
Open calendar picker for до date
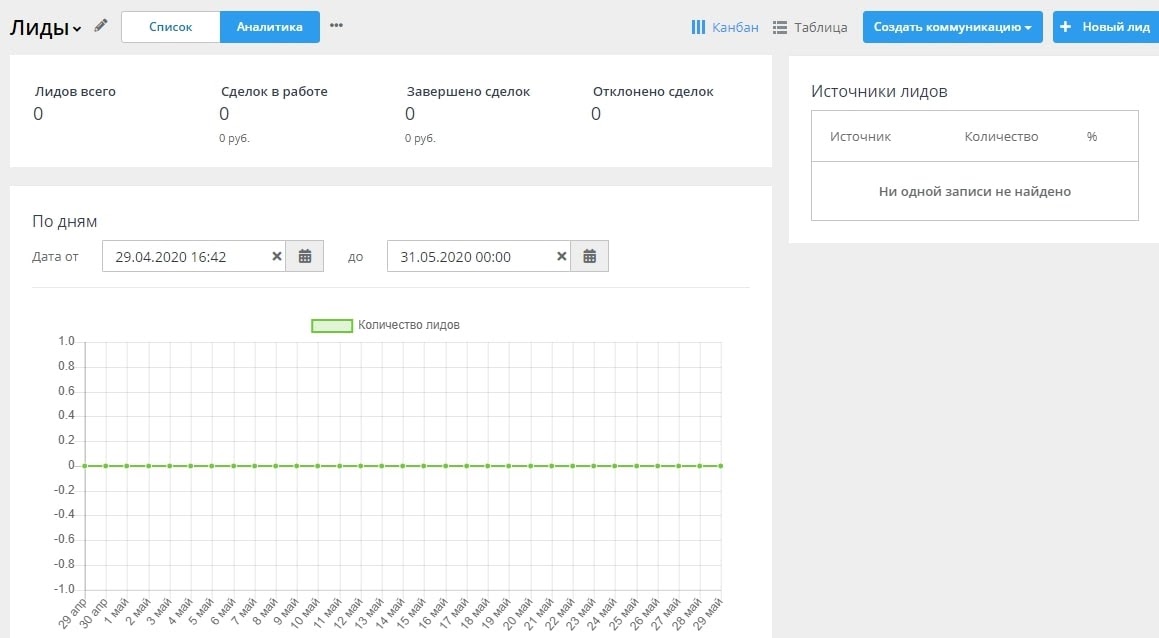pos(589,257)
